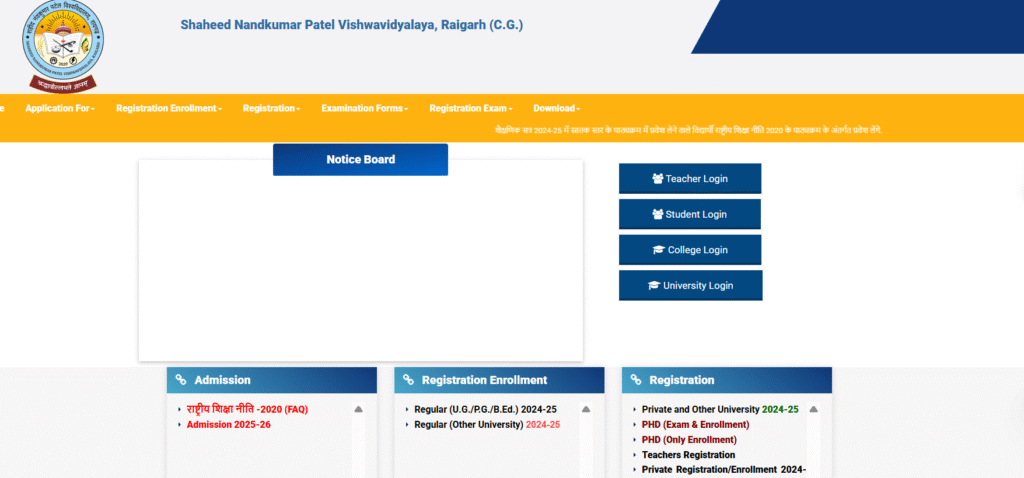Image resolution: width=1024 pixels, height=478 pixels.
Task: Click the chain-link icon beside the Admission header
Action: [181, 380]
